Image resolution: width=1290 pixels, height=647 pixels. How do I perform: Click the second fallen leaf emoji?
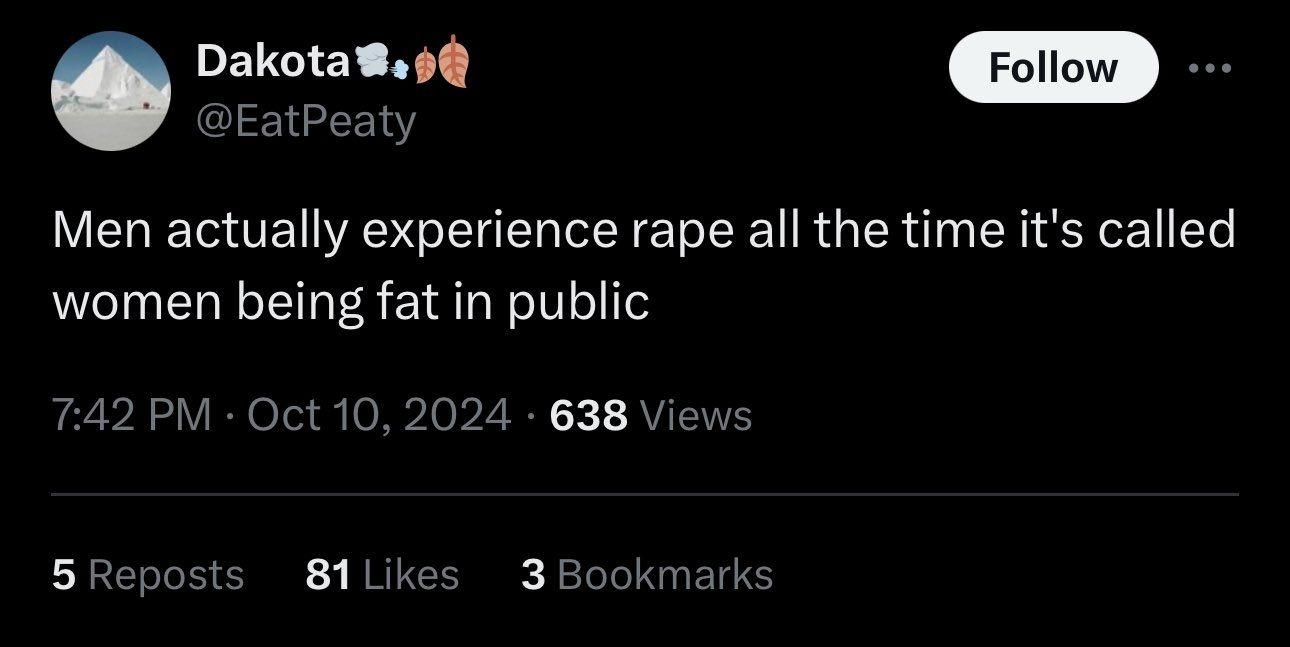[452, 62]
